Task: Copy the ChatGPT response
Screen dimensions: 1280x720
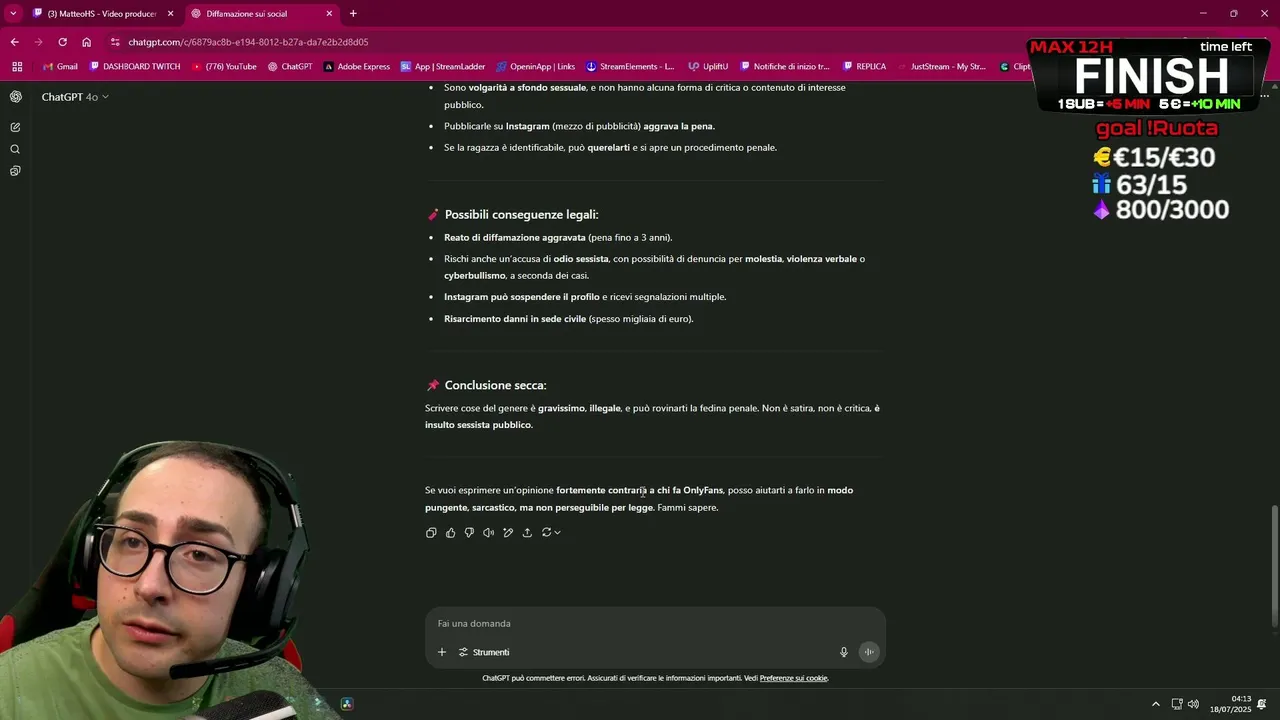Action: pos(431,533)
